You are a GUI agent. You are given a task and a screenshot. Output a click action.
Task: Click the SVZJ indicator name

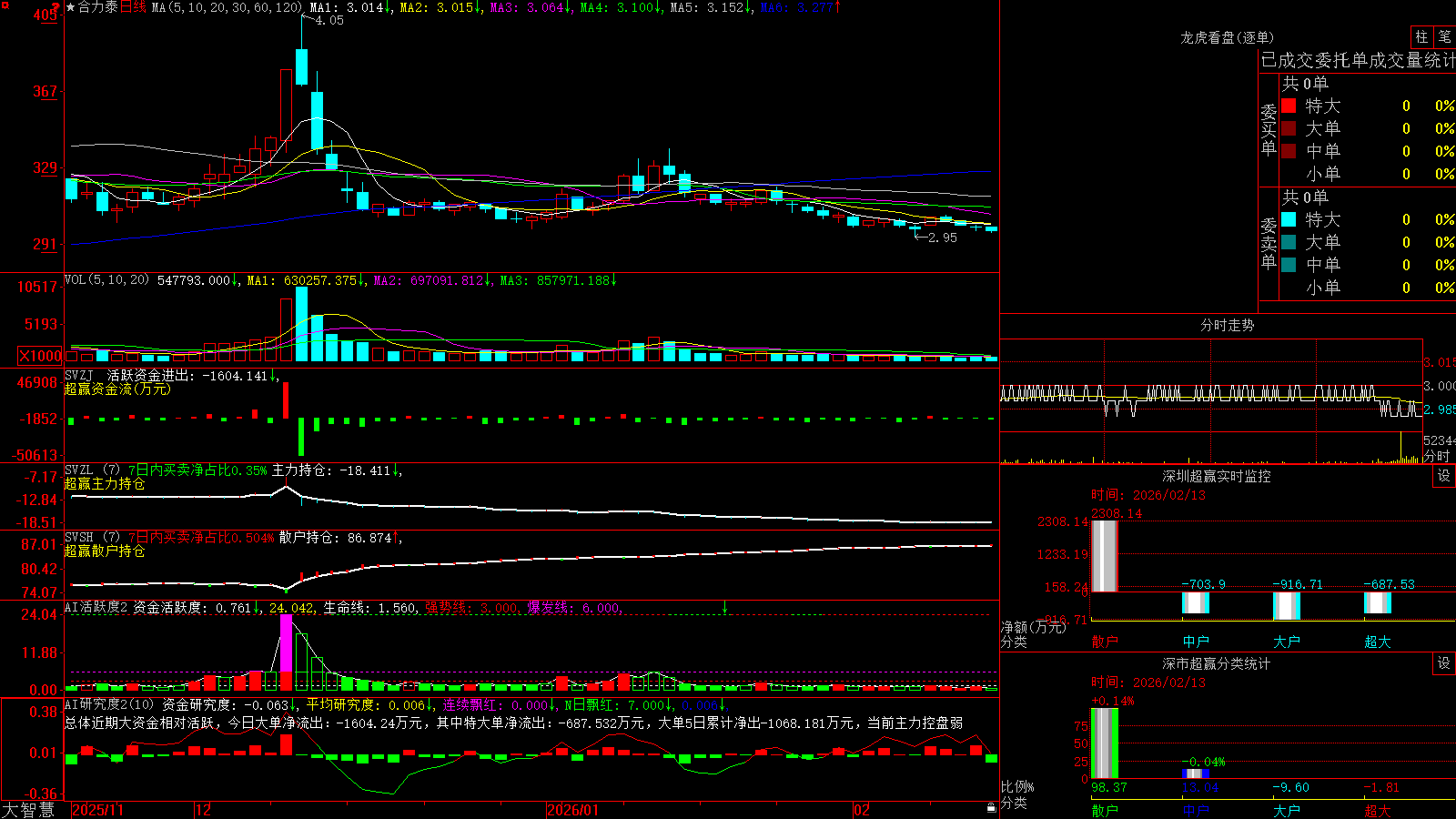[79, 375]
